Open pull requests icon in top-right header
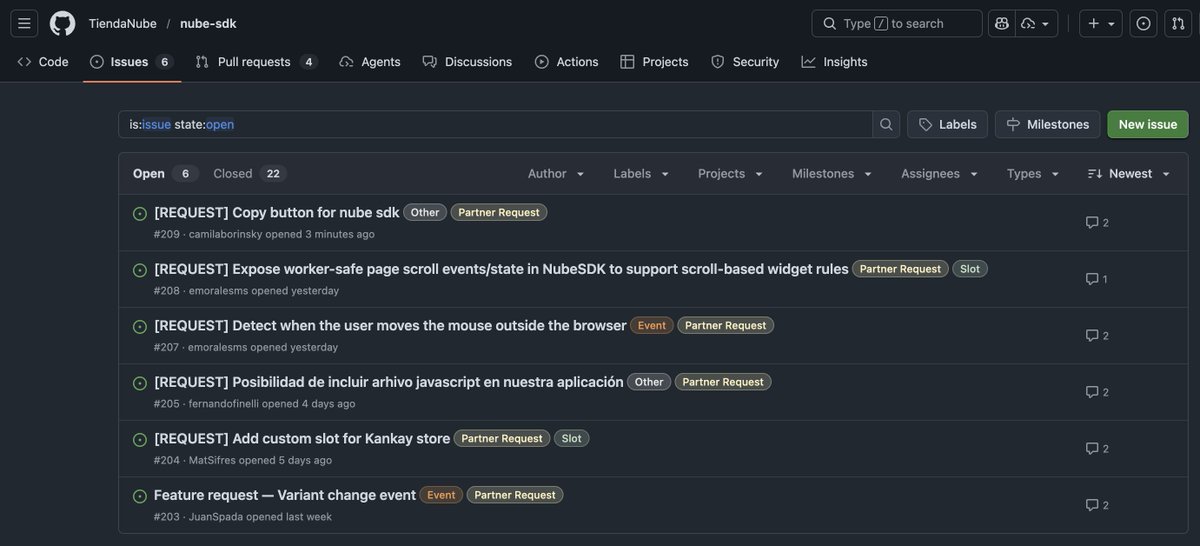Image resolution: width=1200 pixels, height=546 pixels. click(1178, 23)
